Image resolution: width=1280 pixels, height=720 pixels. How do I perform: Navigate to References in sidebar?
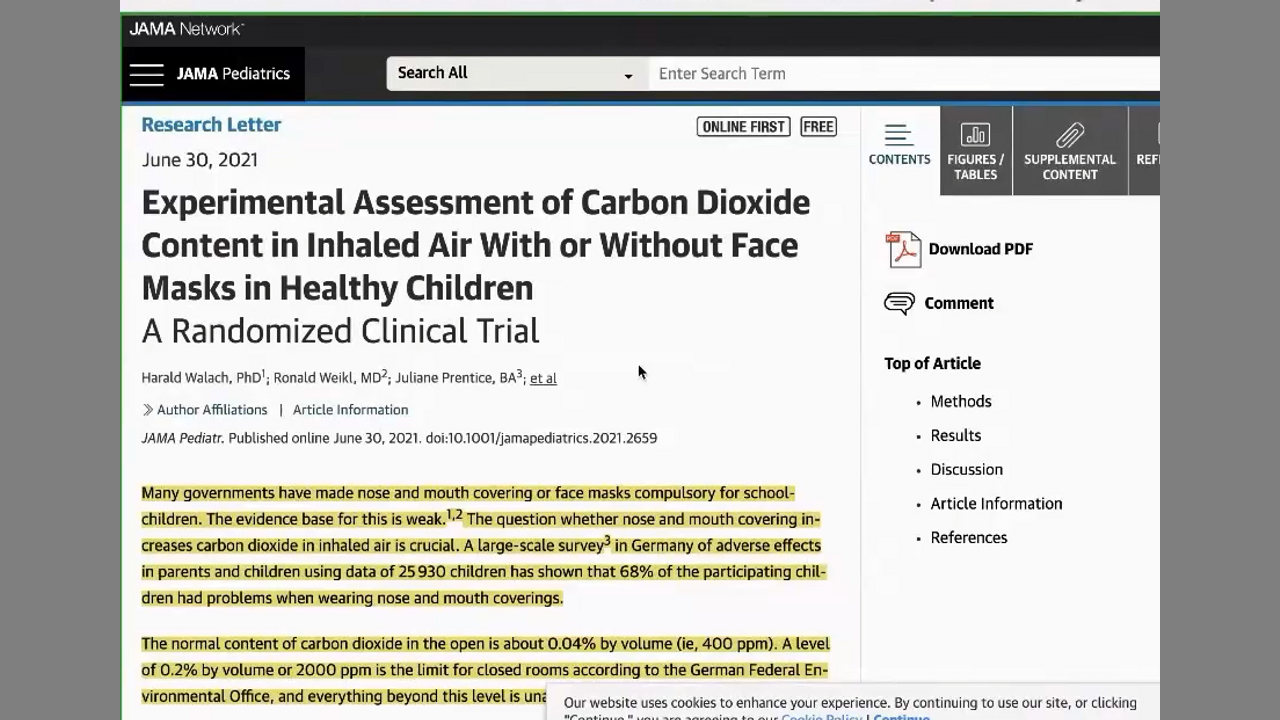[968, 537]
